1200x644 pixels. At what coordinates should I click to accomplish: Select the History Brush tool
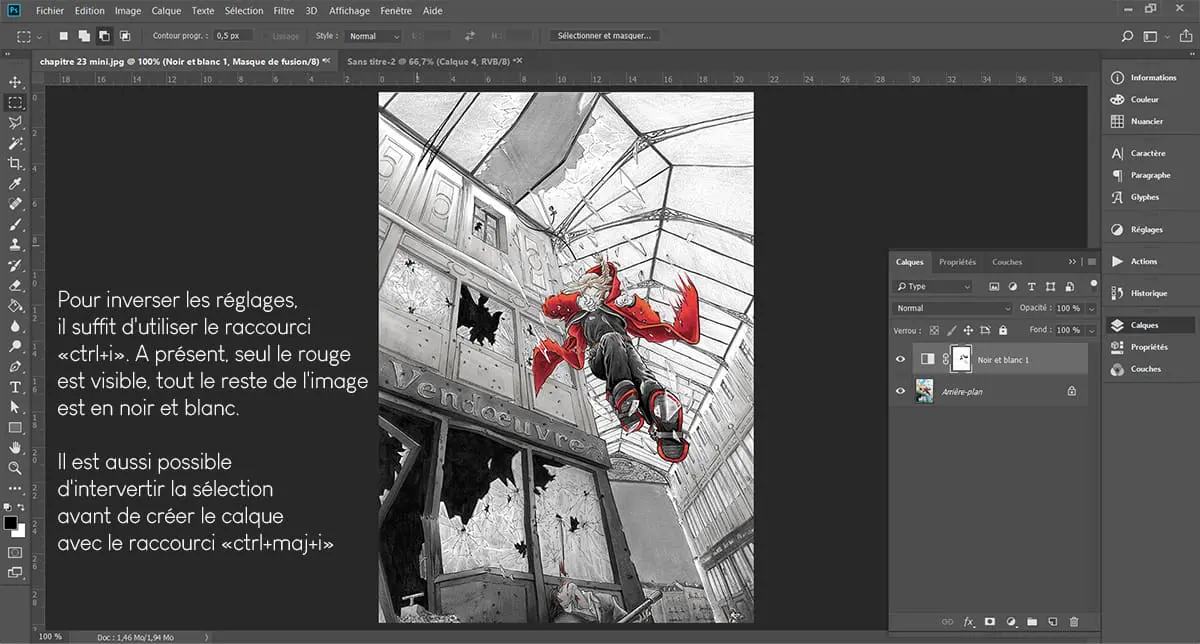tap(15, 265)
